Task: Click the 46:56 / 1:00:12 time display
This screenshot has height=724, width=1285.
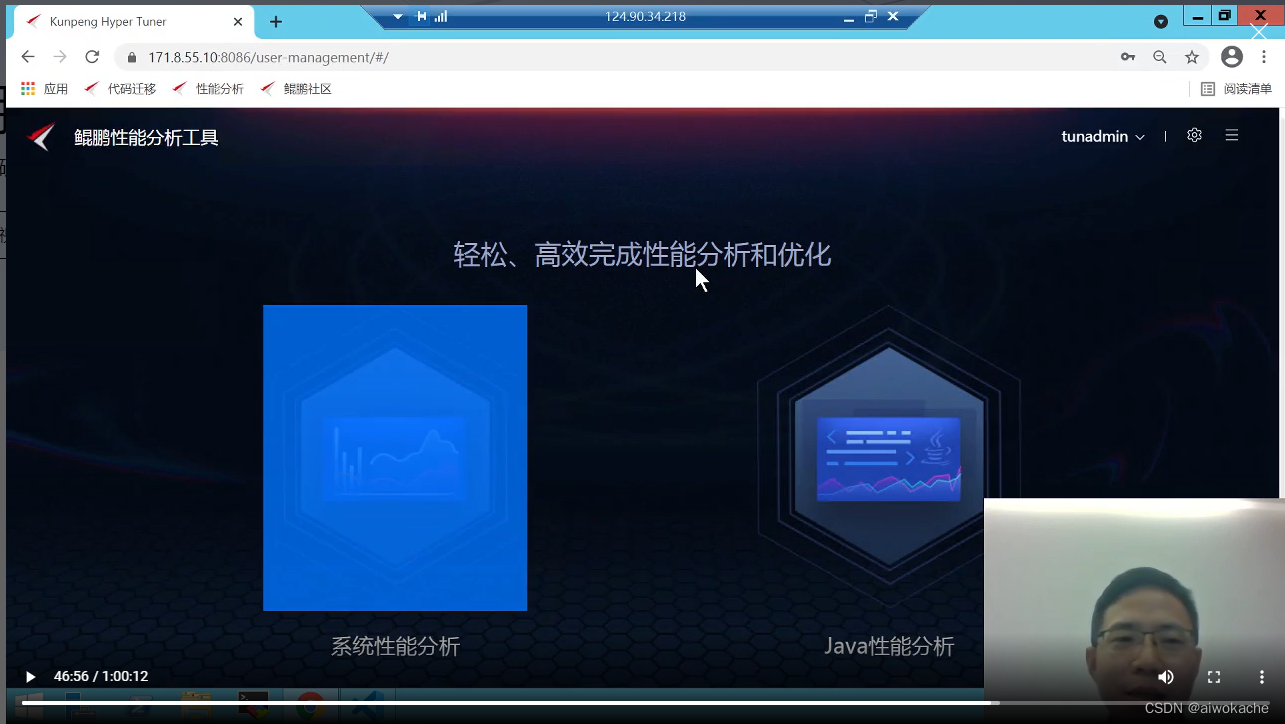Action: coord(101,677)
